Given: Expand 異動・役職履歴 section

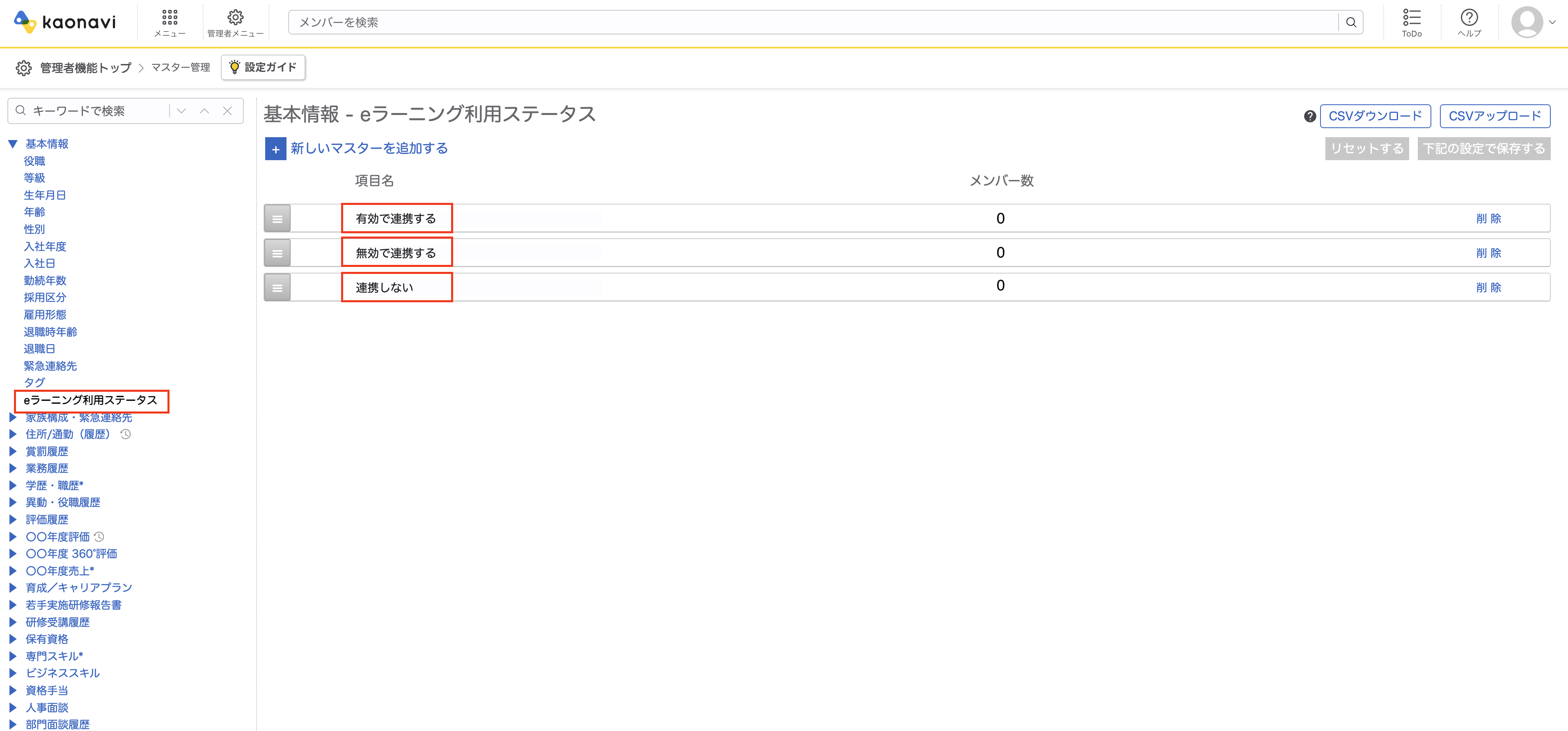Looking at the screenshot, I should (x=13, y=503).
